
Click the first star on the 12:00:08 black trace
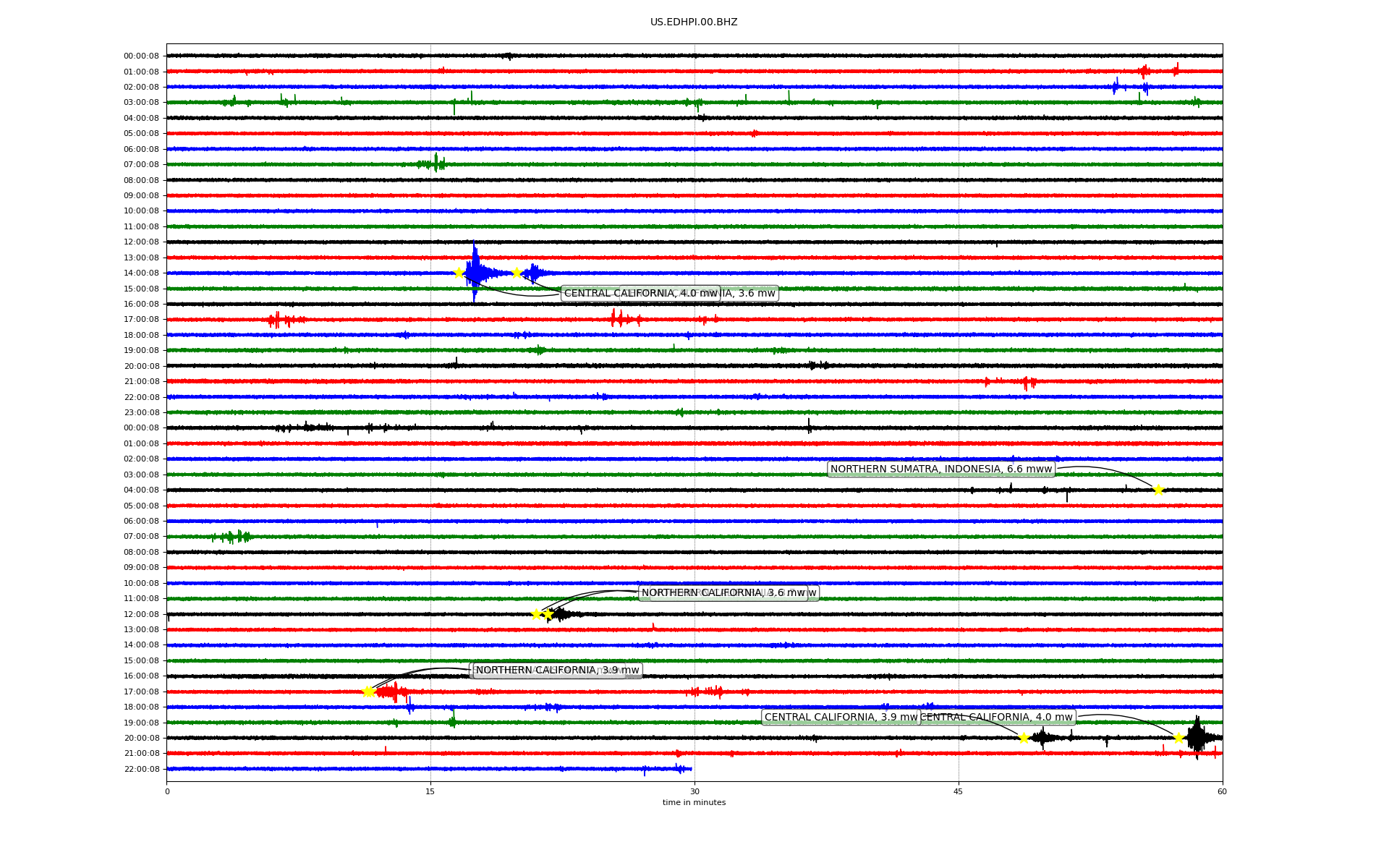tap(536, 614)
